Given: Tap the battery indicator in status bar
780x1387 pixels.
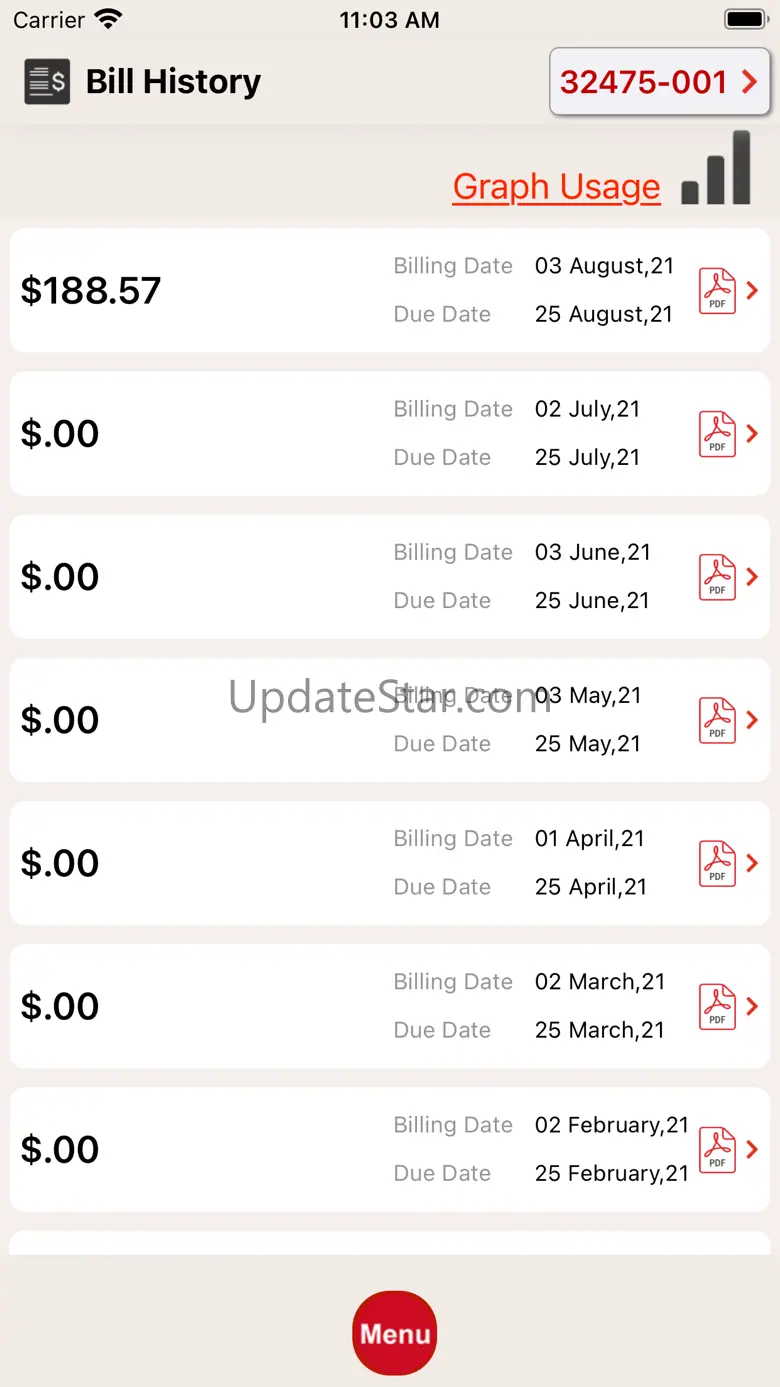Looking at the screenshot, I should 745,19.
